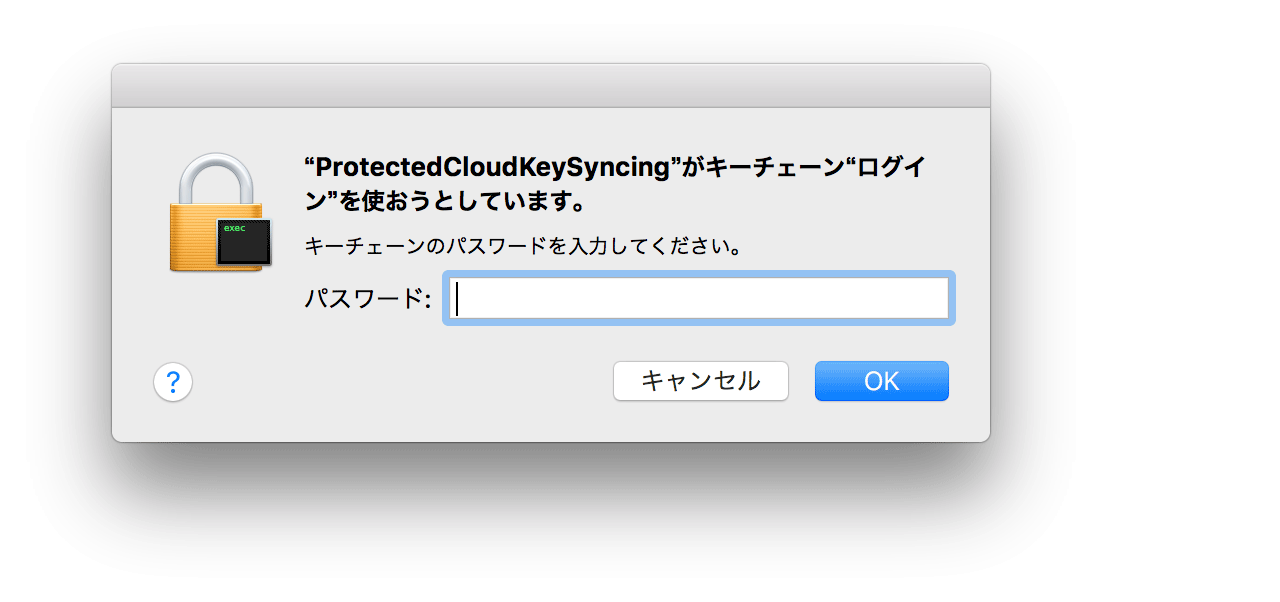
Task: Click the ProtectedCloudKeySyncing bold heading text
Action: 491,168
